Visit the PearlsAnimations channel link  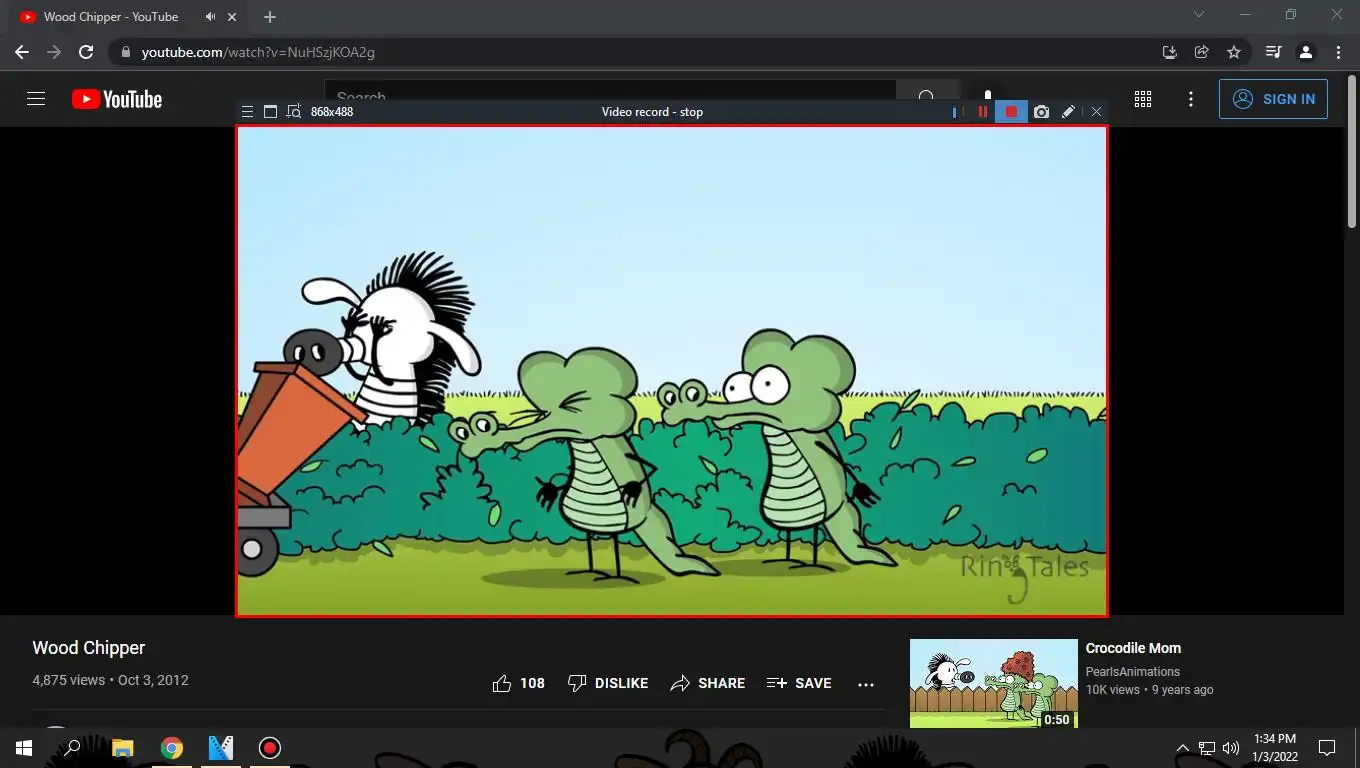(1133, 672)
